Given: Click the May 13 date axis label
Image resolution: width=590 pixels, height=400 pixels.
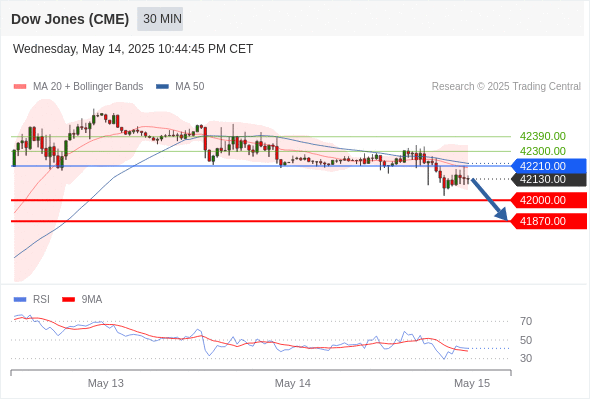Looking at the screenshot, I should [106, 383].
